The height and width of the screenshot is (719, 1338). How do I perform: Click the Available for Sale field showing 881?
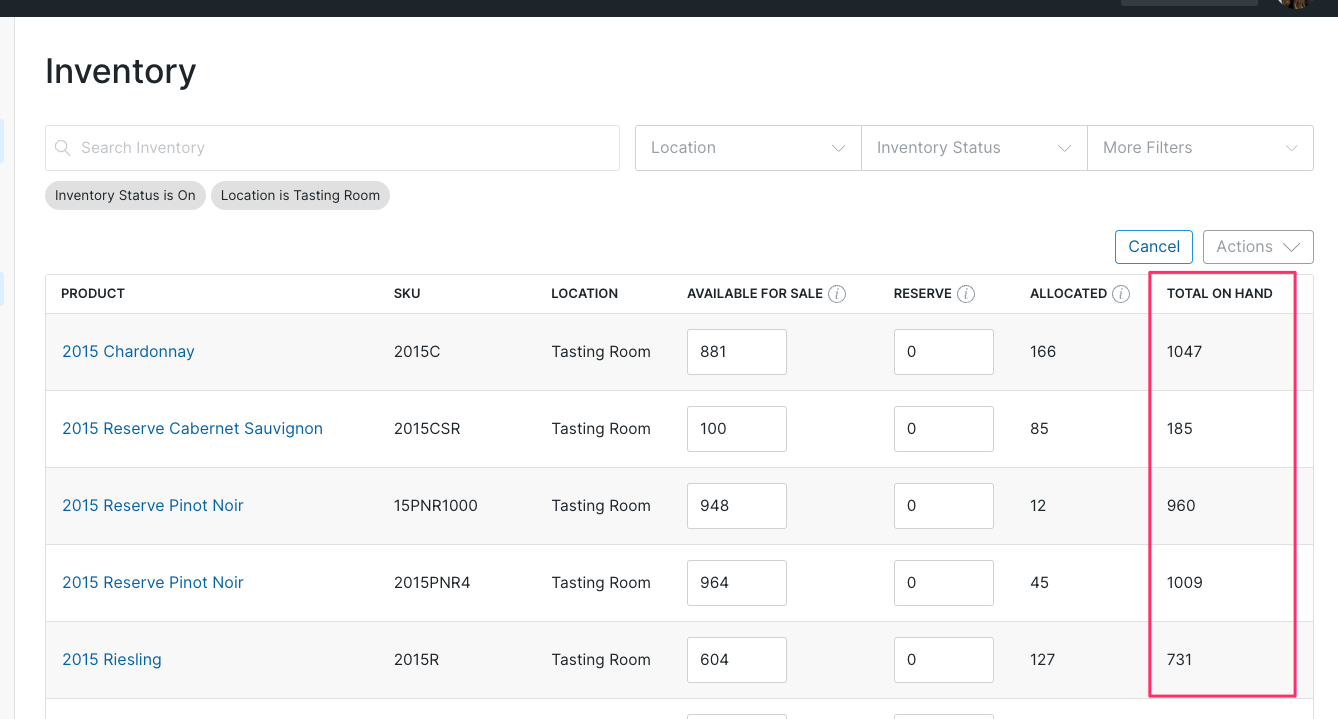736,351
